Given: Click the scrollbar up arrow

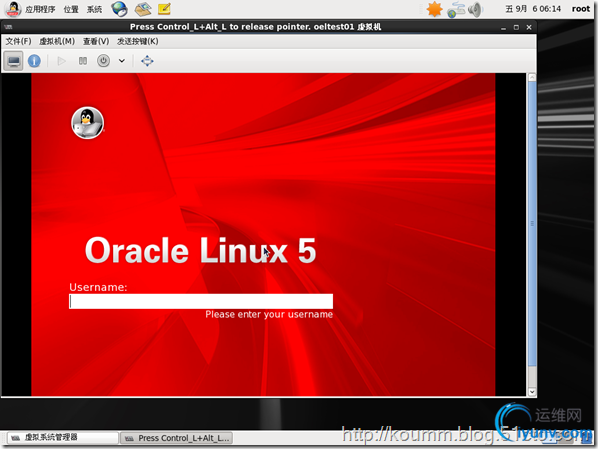Looking at the screenshot, I should pyautogui.click(x=532, y=77).
